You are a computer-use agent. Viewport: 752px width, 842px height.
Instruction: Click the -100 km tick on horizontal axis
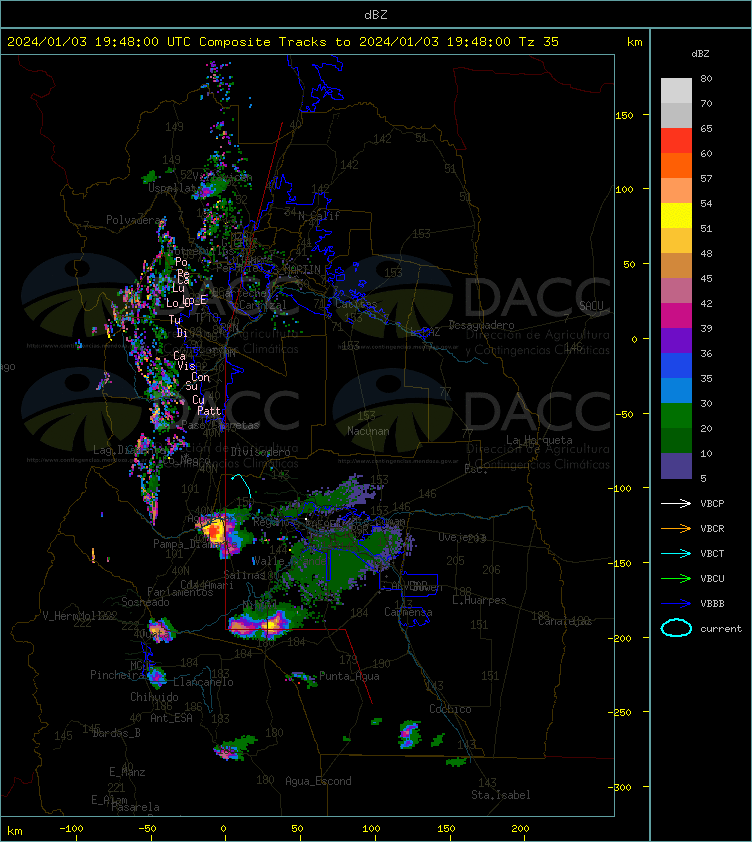click(x=71, y=829)
